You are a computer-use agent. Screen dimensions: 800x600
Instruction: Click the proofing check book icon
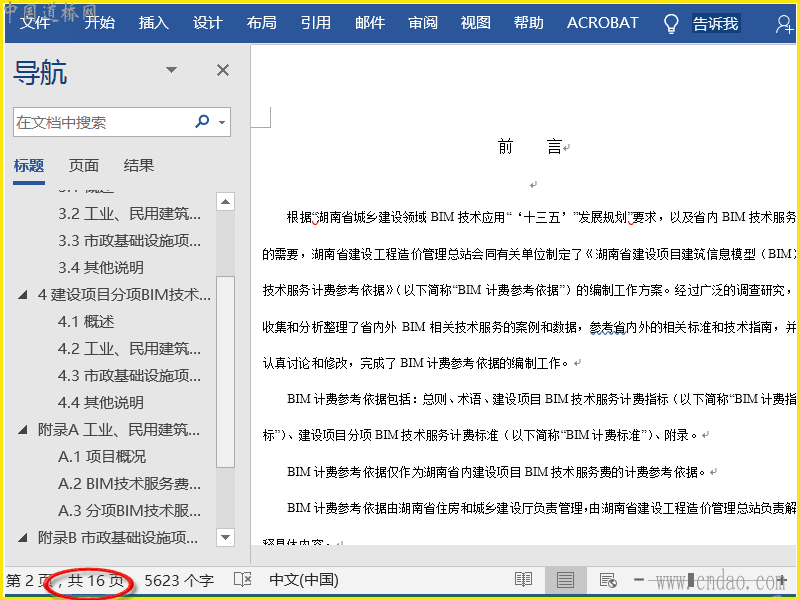pos(243,580)
